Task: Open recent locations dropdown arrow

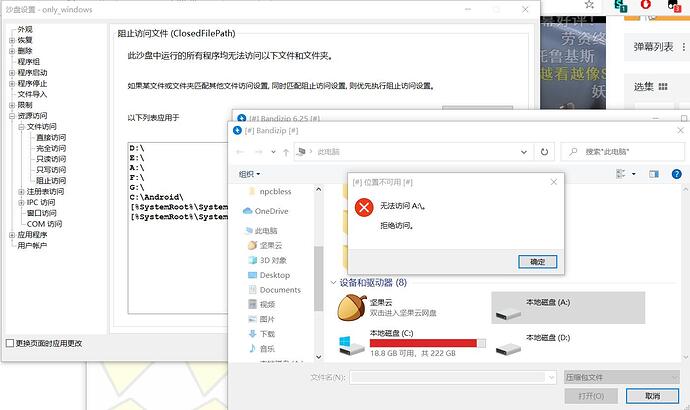Action: tap(273, 152)
